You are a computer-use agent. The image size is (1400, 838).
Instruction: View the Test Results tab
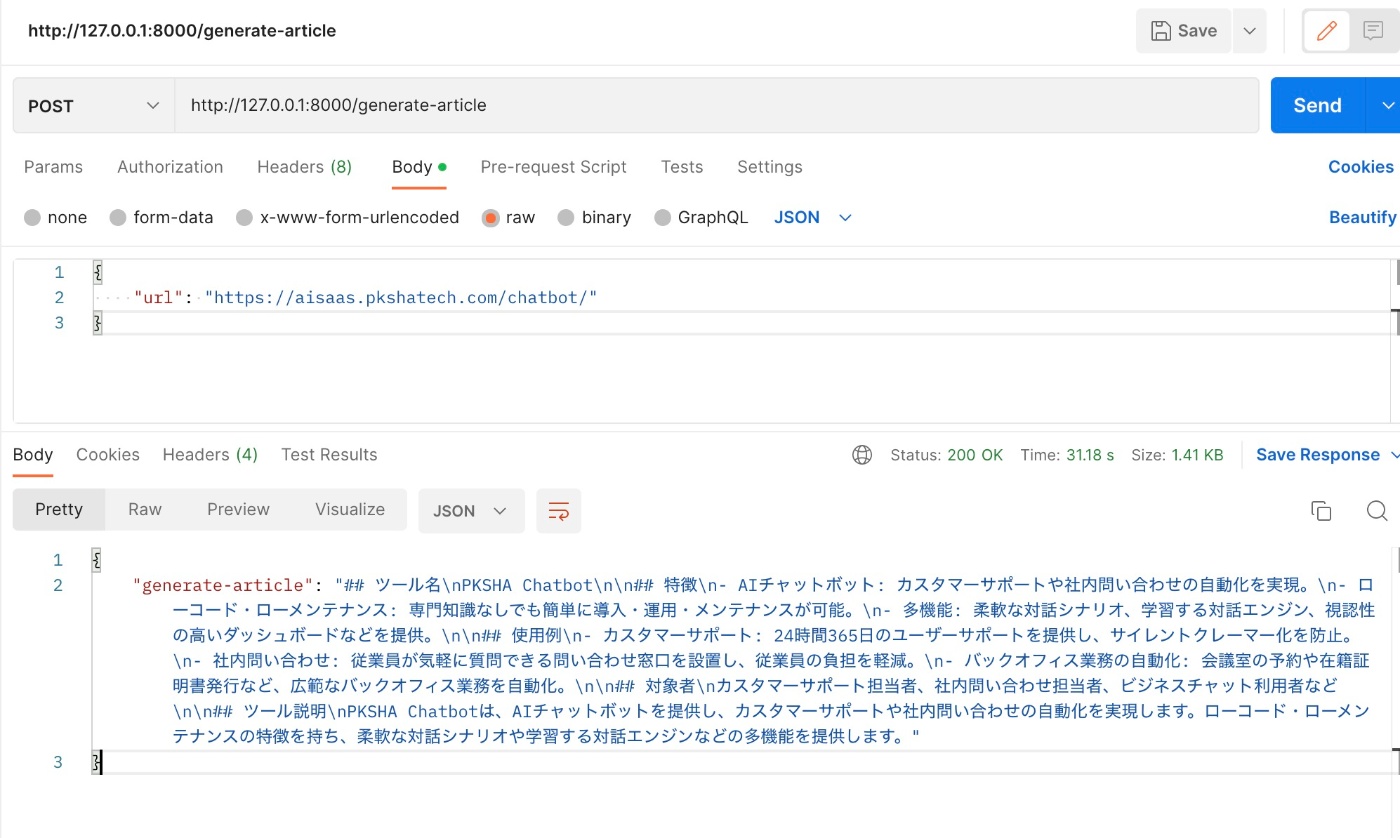[x=329, y=455]
